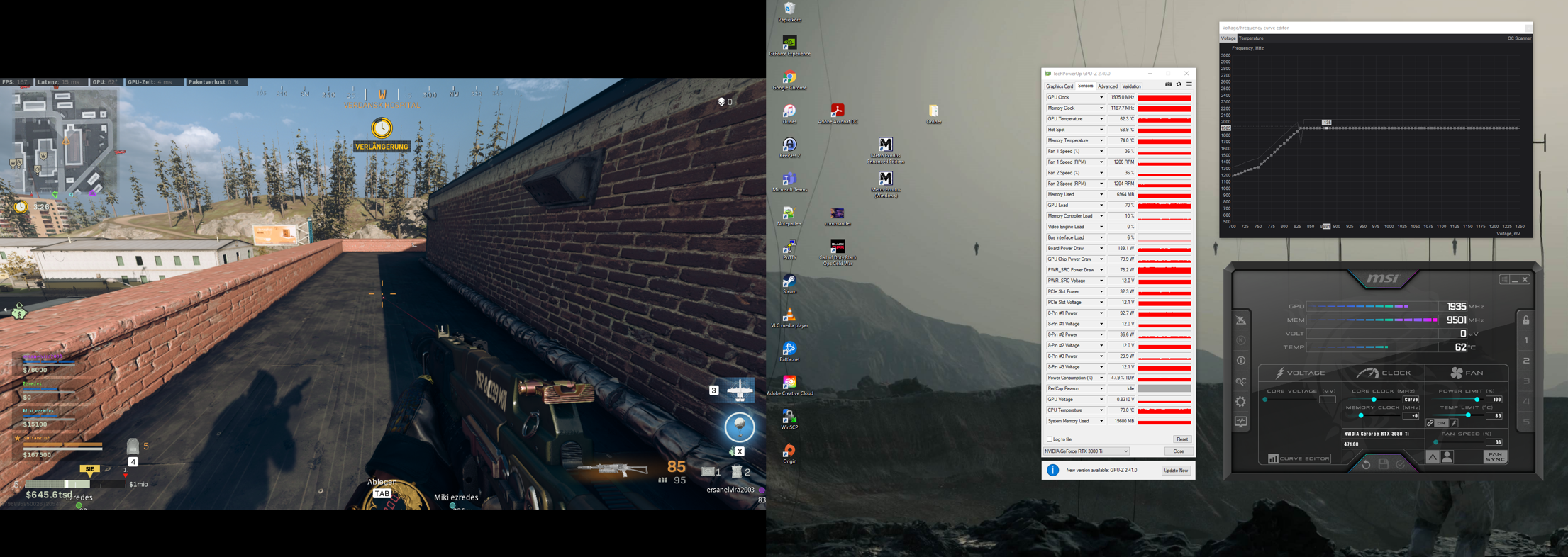1568x557 pixels.
Task: Switch to the Advanced tab in GPU-Z
Action: point(1108,86)
